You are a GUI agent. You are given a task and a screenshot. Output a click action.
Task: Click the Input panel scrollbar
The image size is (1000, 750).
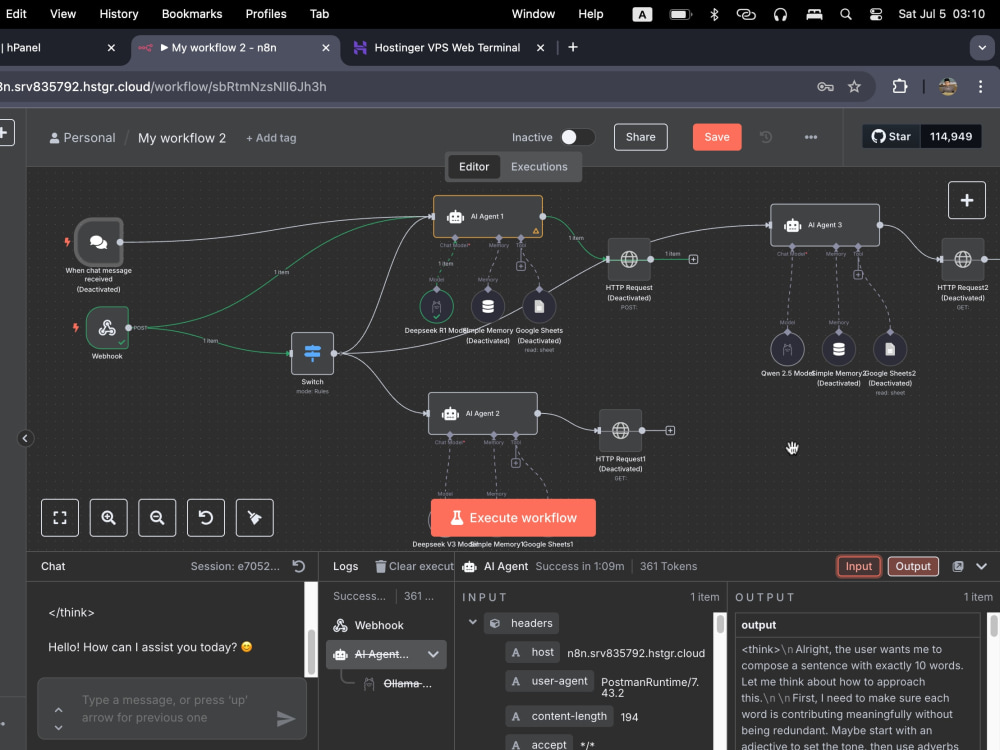click(x=720, y=623)
